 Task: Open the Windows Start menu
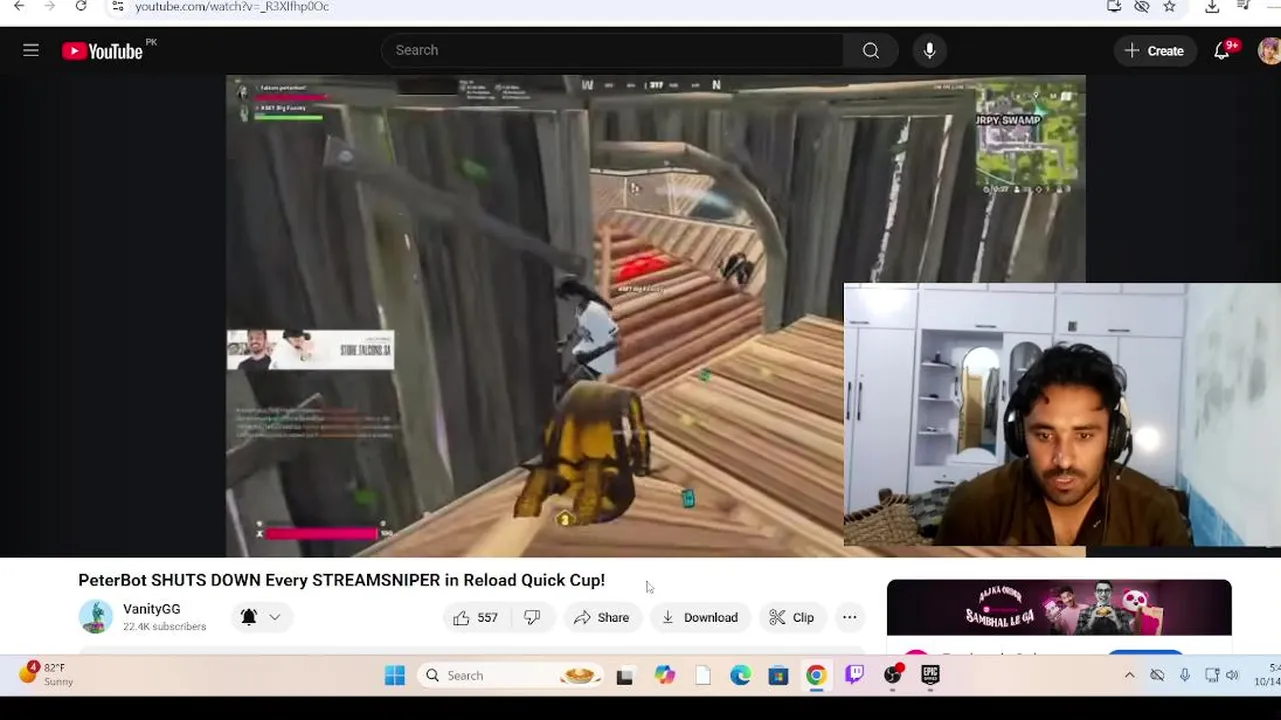pyautogui.click(x=395, y=675)
